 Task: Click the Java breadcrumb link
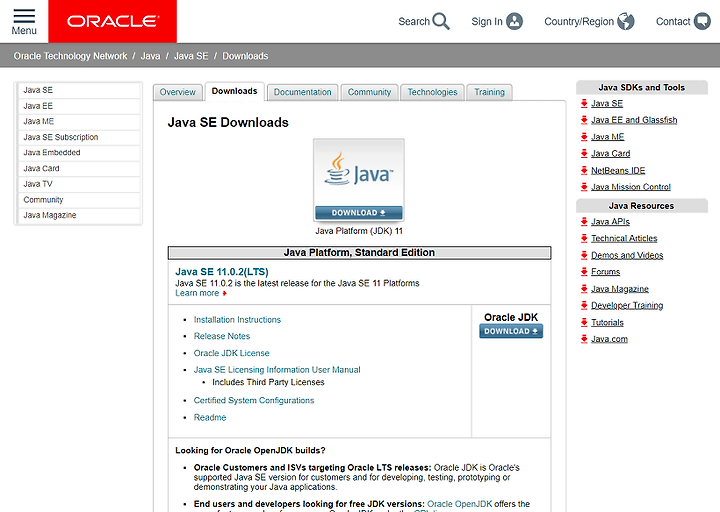150,56
